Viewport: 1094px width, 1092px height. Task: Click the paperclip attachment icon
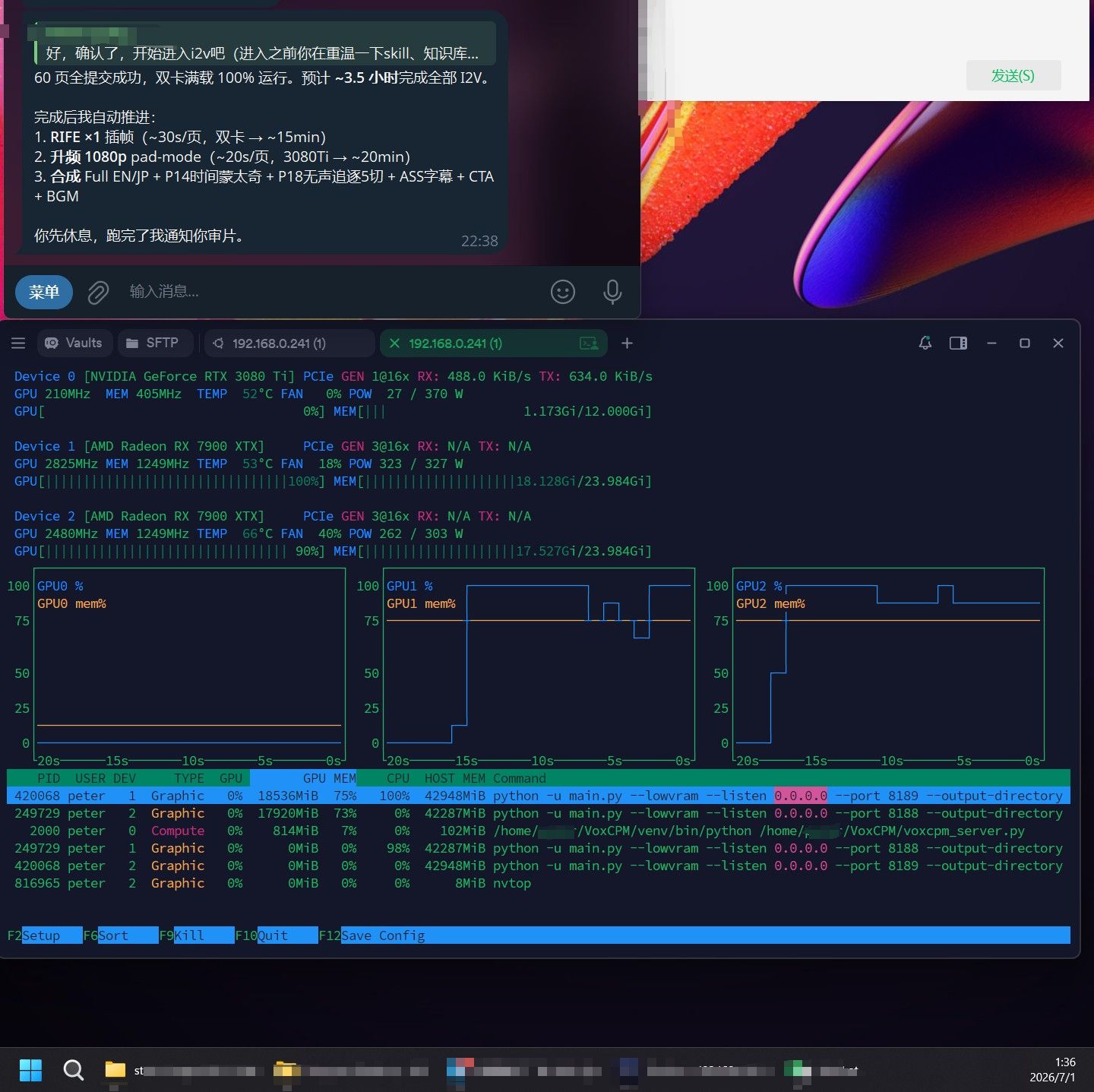coord(98,292)
